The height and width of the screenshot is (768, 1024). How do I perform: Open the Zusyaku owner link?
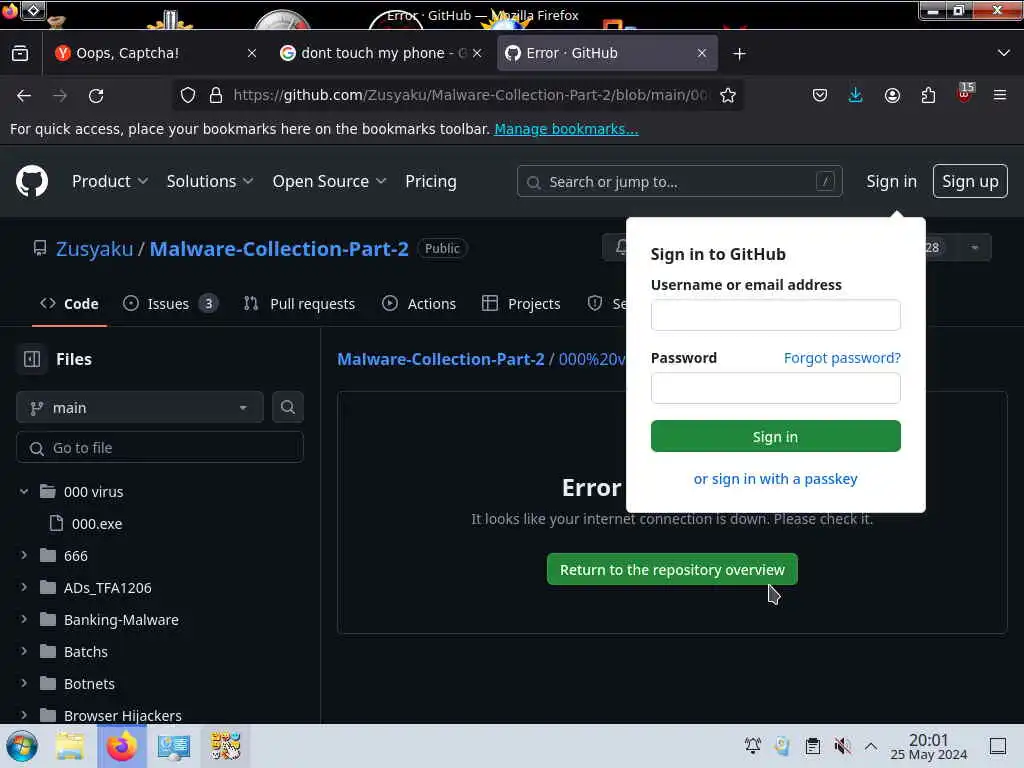(x=94, y=249)
